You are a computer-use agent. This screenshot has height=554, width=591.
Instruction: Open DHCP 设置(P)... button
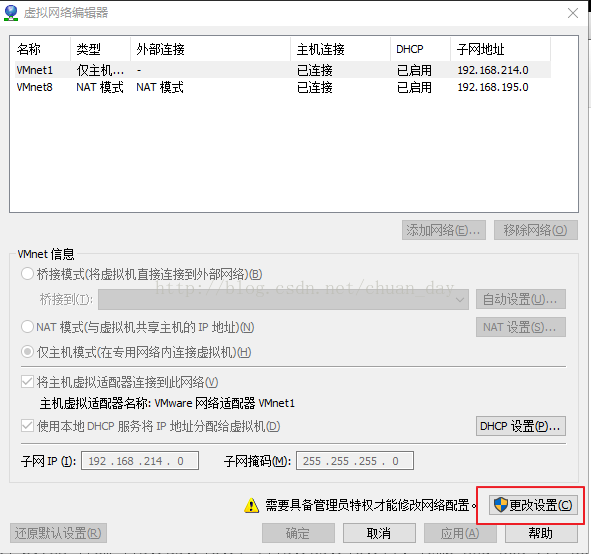point(521,426)
